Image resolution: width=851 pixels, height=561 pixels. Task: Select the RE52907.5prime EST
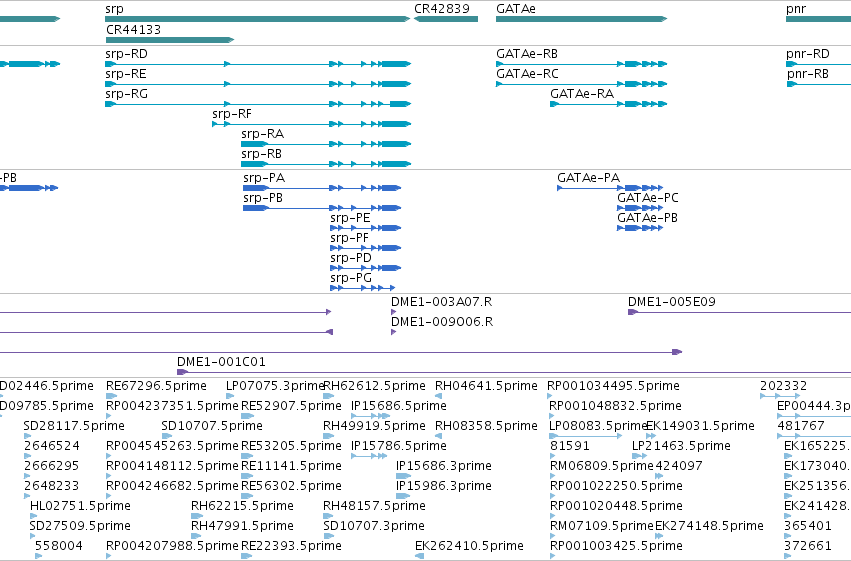247,416
